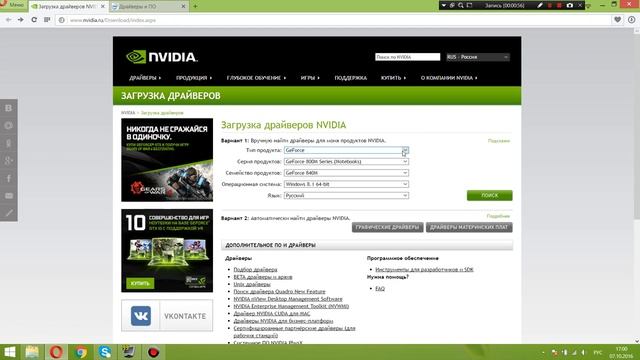The height and width of the screenshot is (360, 640).
Task: Click the NVIDIA logo
Action: coord(162,57)
